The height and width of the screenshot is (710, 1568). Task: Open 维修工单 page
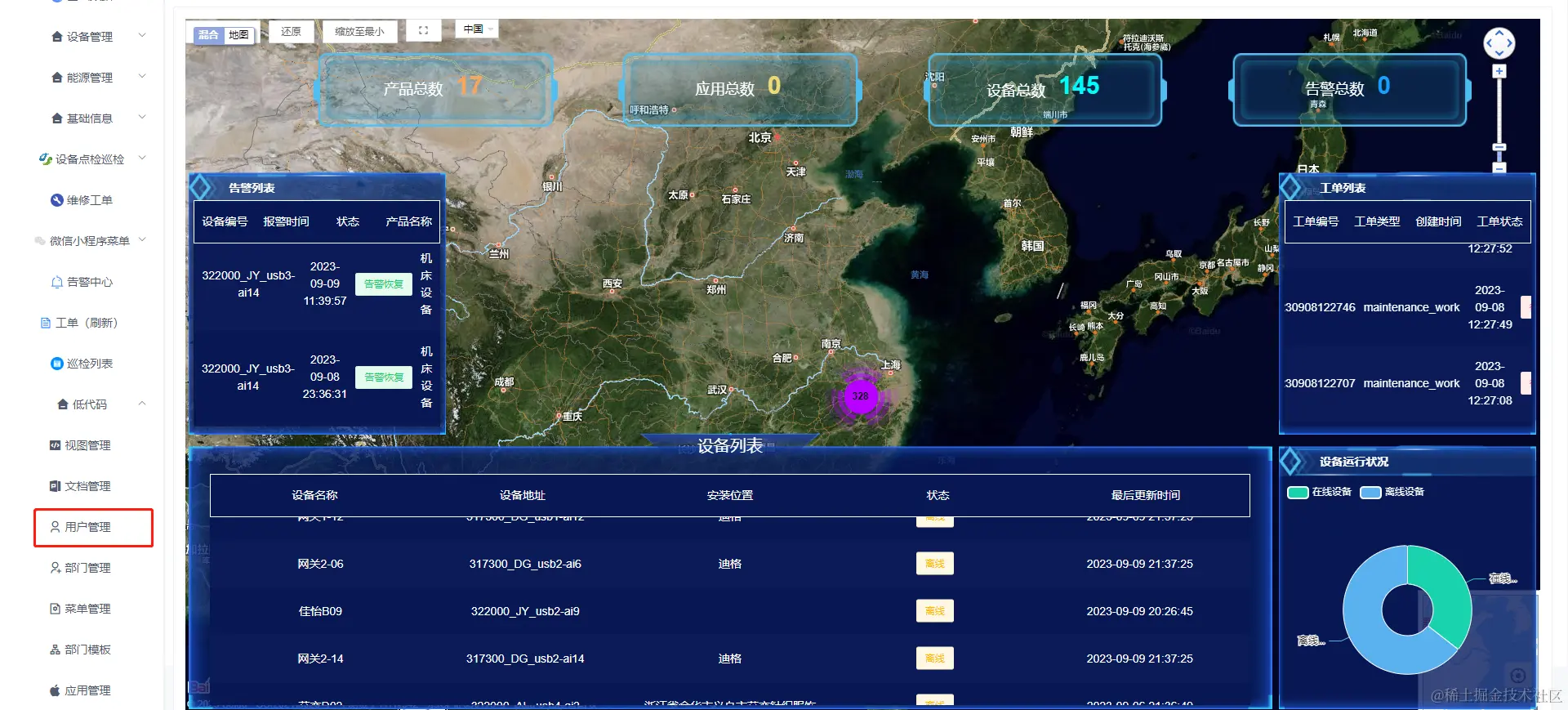(90, 200)
